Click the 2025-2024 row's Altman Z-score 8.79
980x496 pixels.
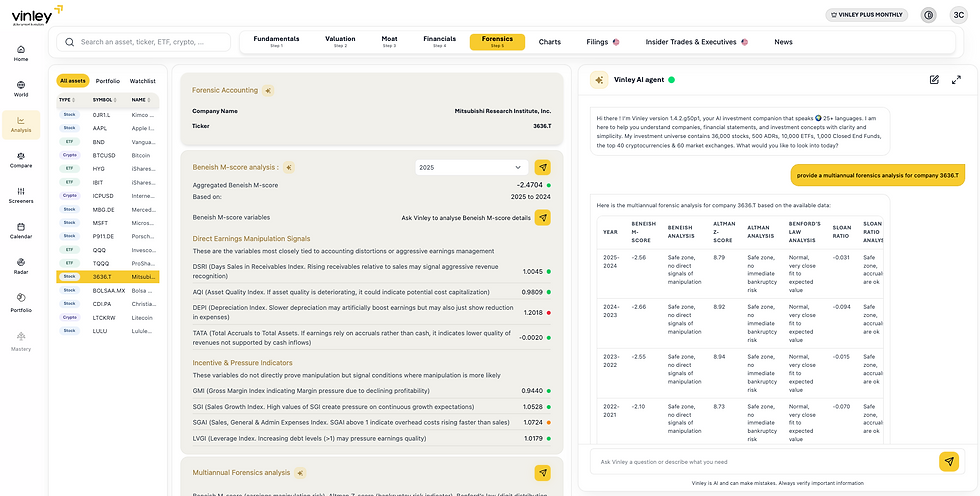click(719, 257)
